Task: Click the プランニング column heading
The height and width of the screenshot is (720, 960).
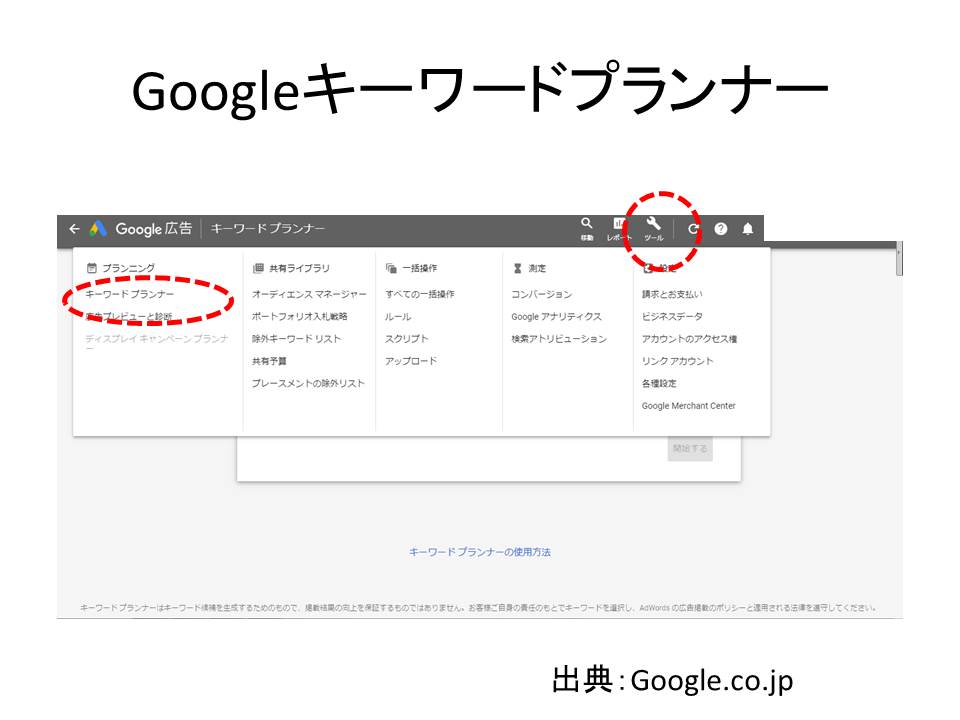Action: coord(129,268)
